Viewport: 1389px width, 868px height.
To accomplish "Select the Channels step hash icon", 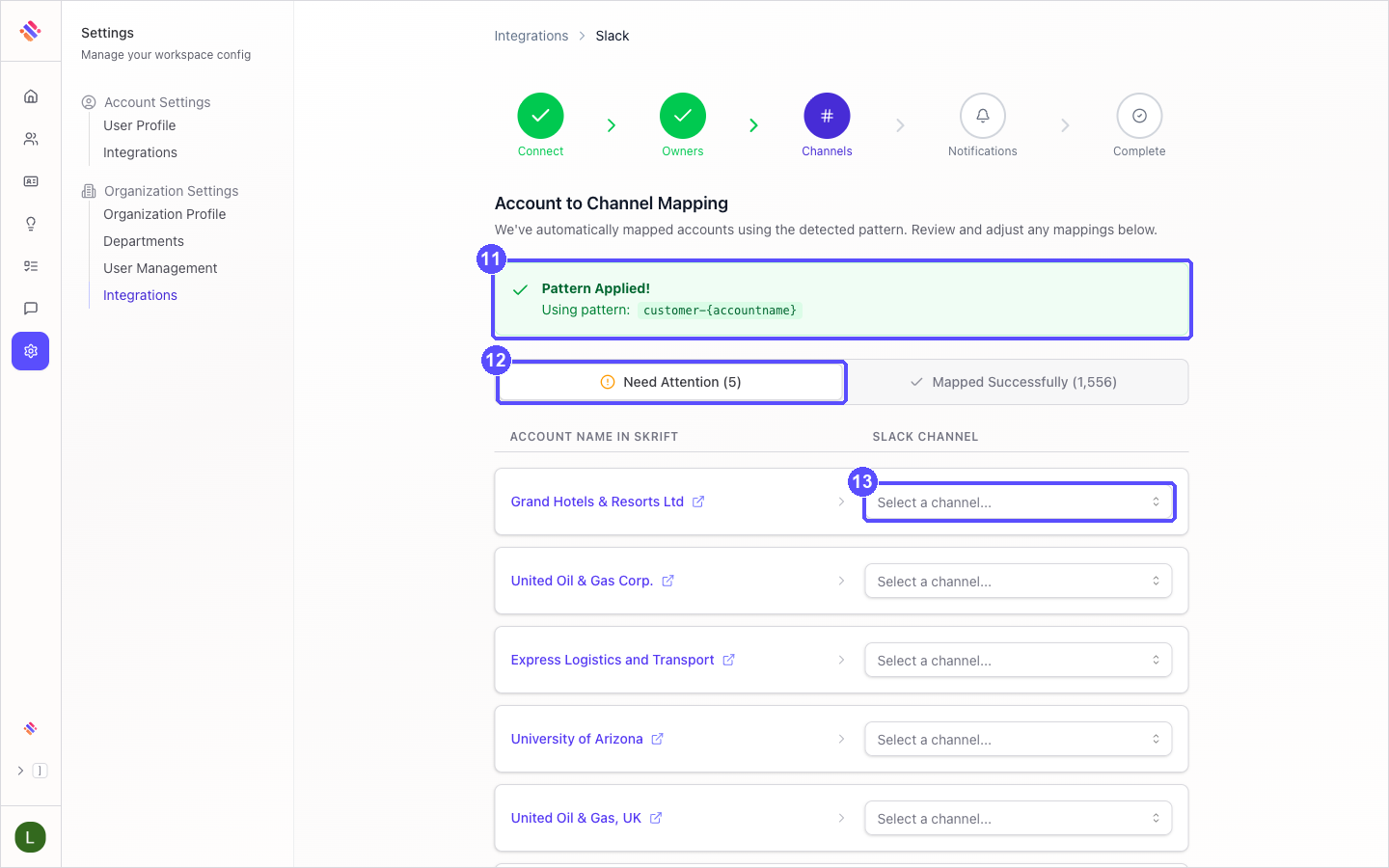I will click(x=827, y=116).
